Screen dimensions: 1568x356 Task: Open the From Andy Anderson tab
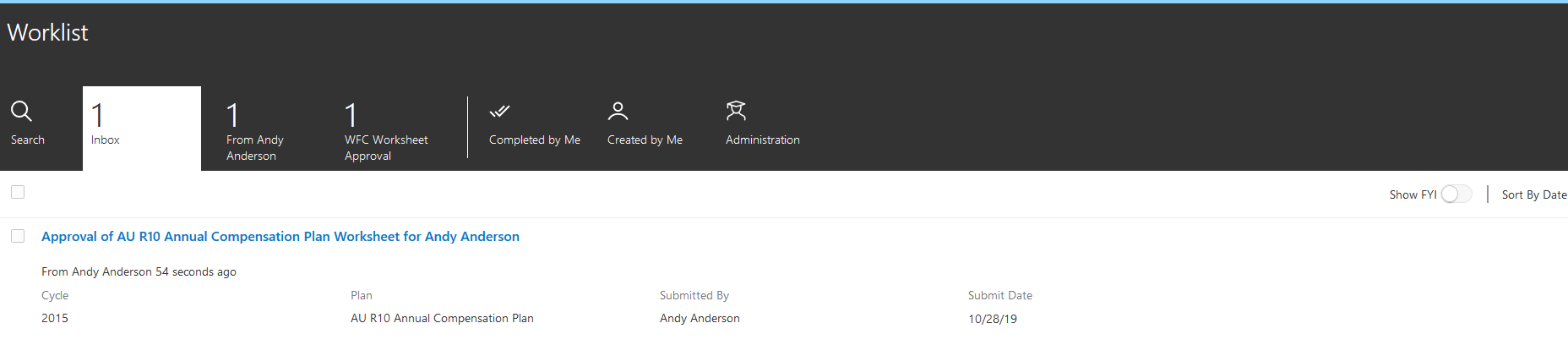(x=255, y=129)
